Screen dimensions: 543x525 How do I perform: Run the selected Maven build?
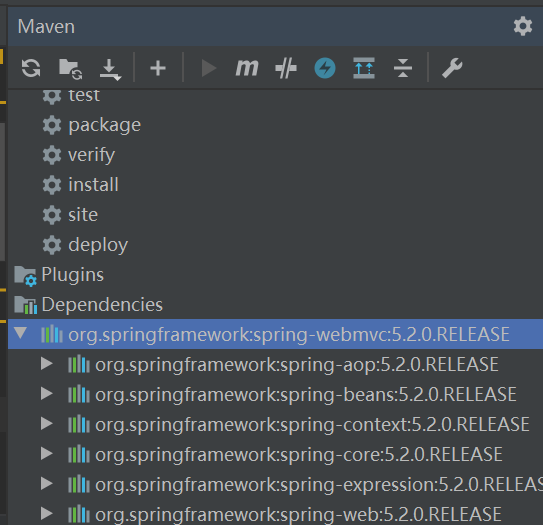[209, 68]
